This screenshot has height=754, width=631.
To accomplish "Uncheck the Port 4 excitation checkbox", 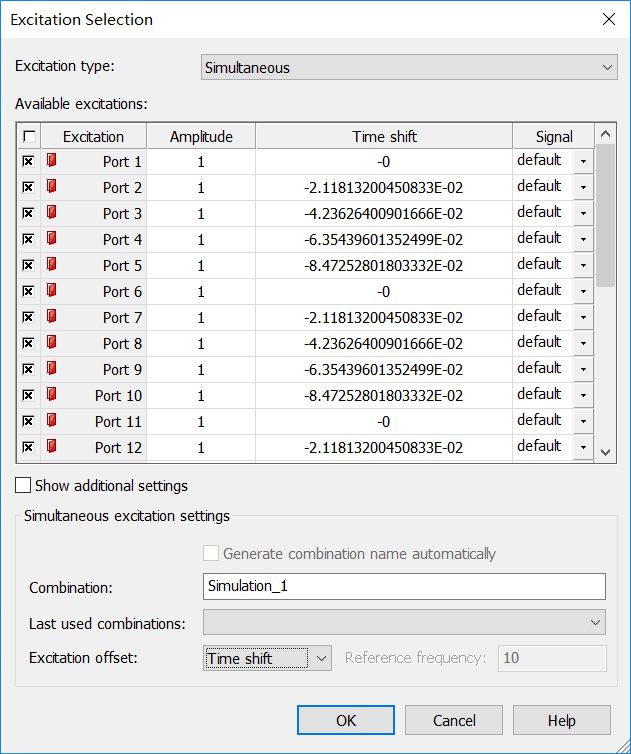I will [x=28, y=239].
